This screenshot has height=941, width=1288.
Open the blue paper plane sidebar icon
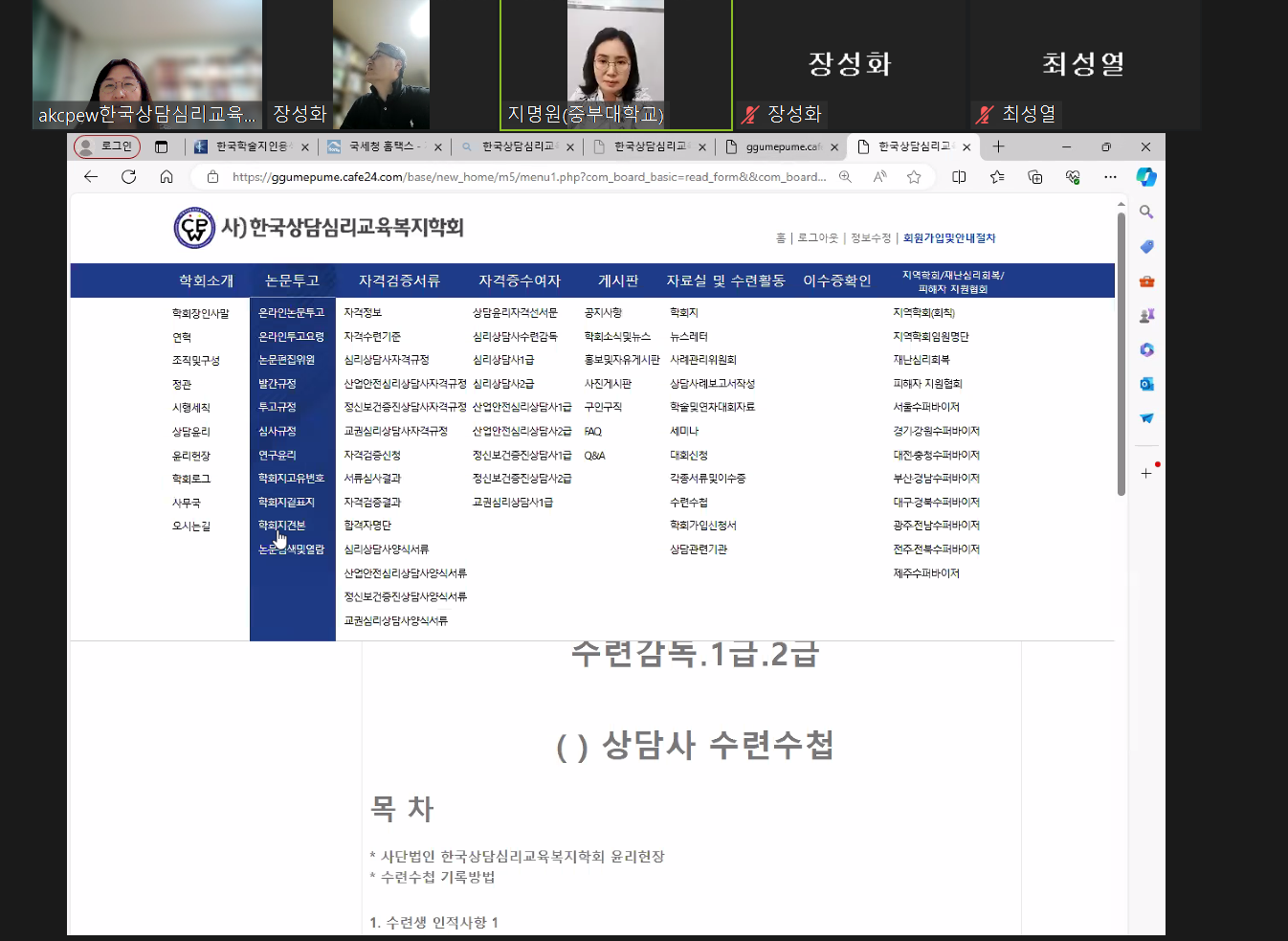pyautogui.click(x=1146, y=418)
